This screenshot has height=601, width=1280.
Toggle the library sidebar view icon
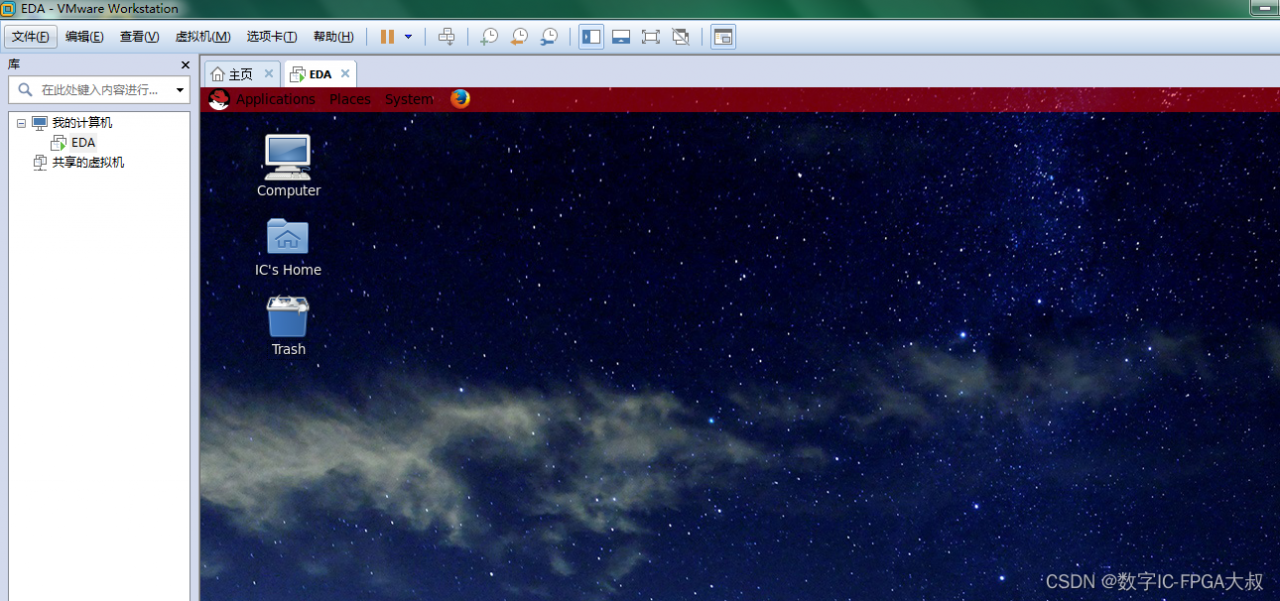(x=591, y=37)
